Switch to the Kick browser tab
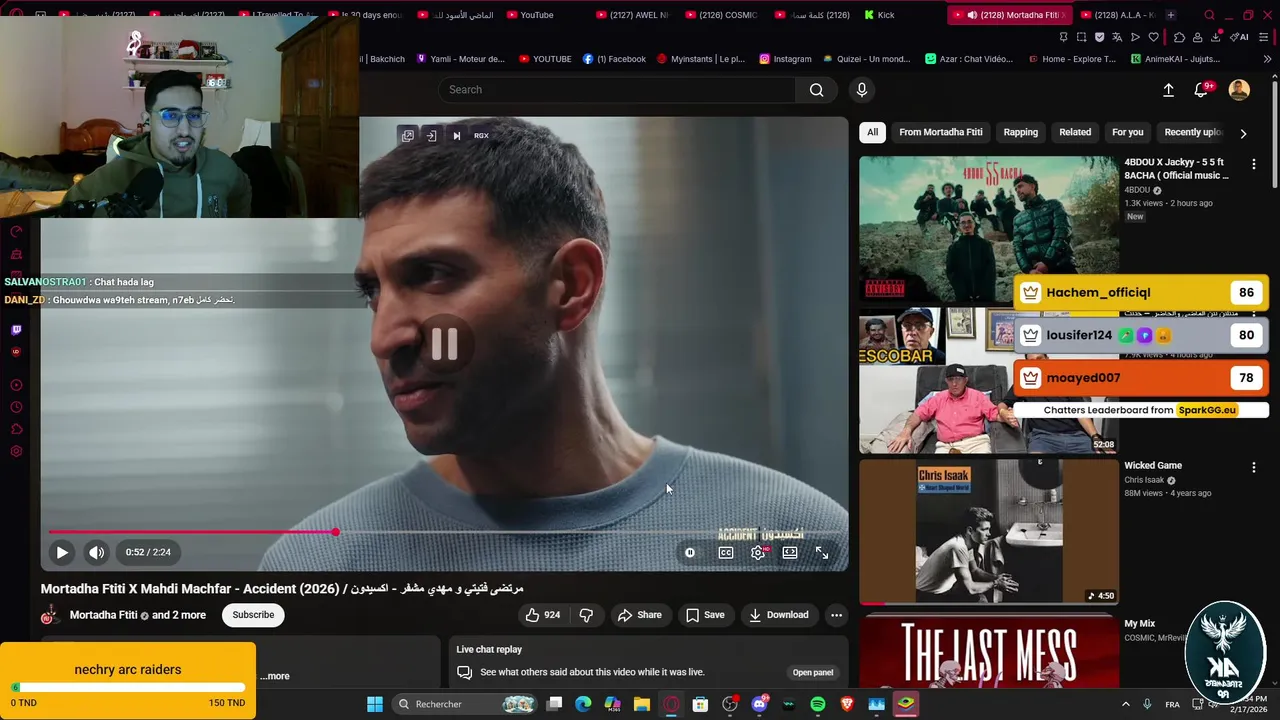1280x720 pixels. (x=885, y=15)
